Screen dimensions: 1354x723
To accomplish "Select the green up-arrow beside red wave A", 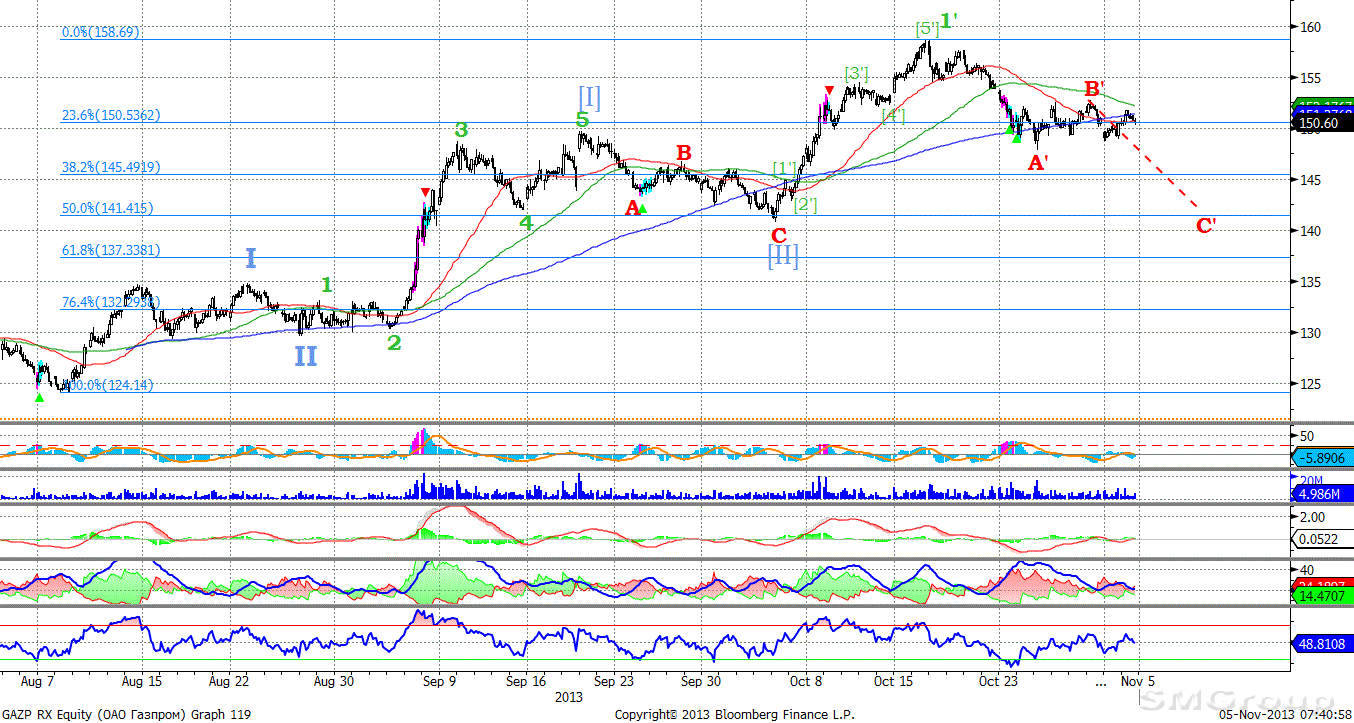I will point(643,209).
